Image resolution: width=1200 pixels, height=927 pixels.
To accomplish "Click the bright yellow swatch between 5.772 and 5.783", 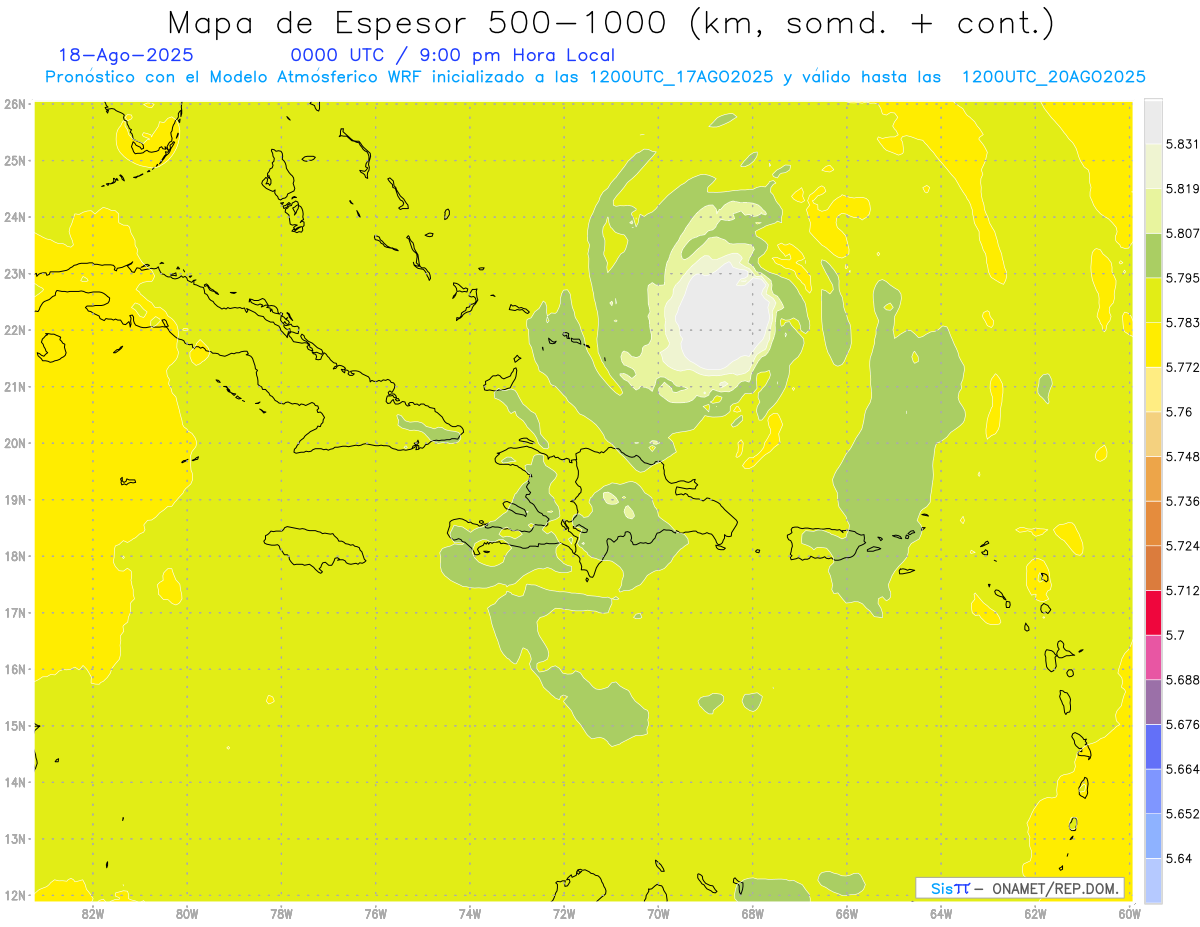I will coord(1153,344).
